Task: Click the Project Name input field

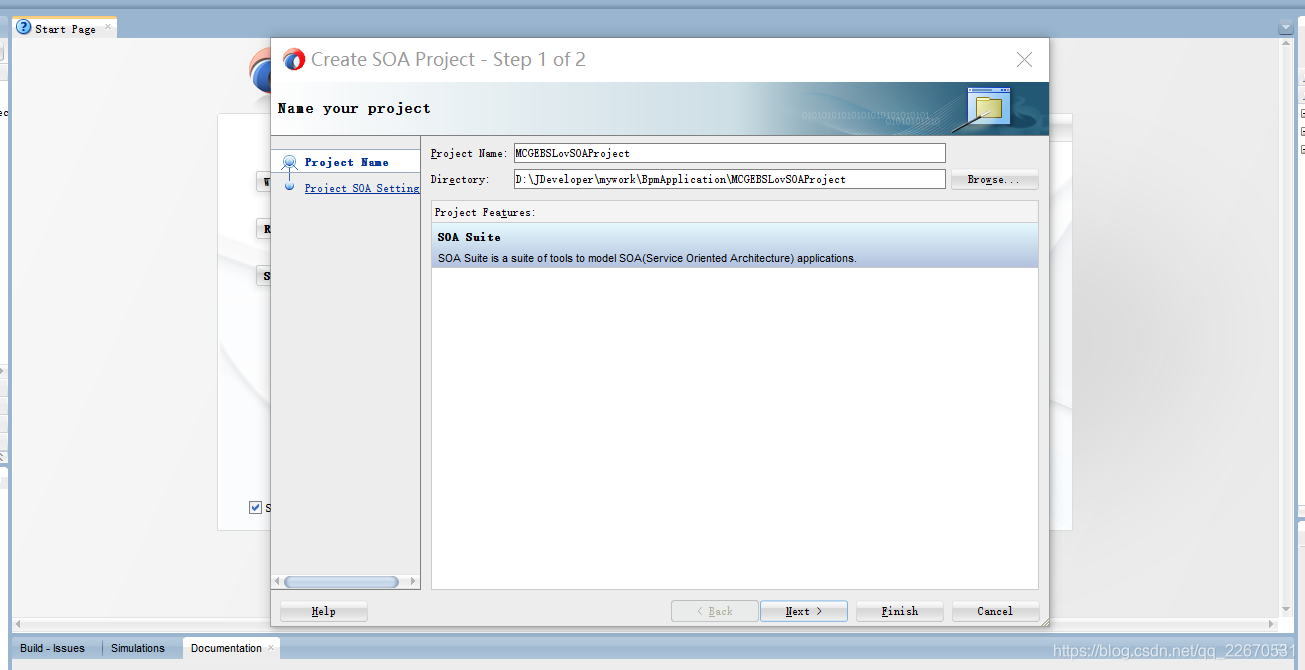Action: click(x=728, y=153)
